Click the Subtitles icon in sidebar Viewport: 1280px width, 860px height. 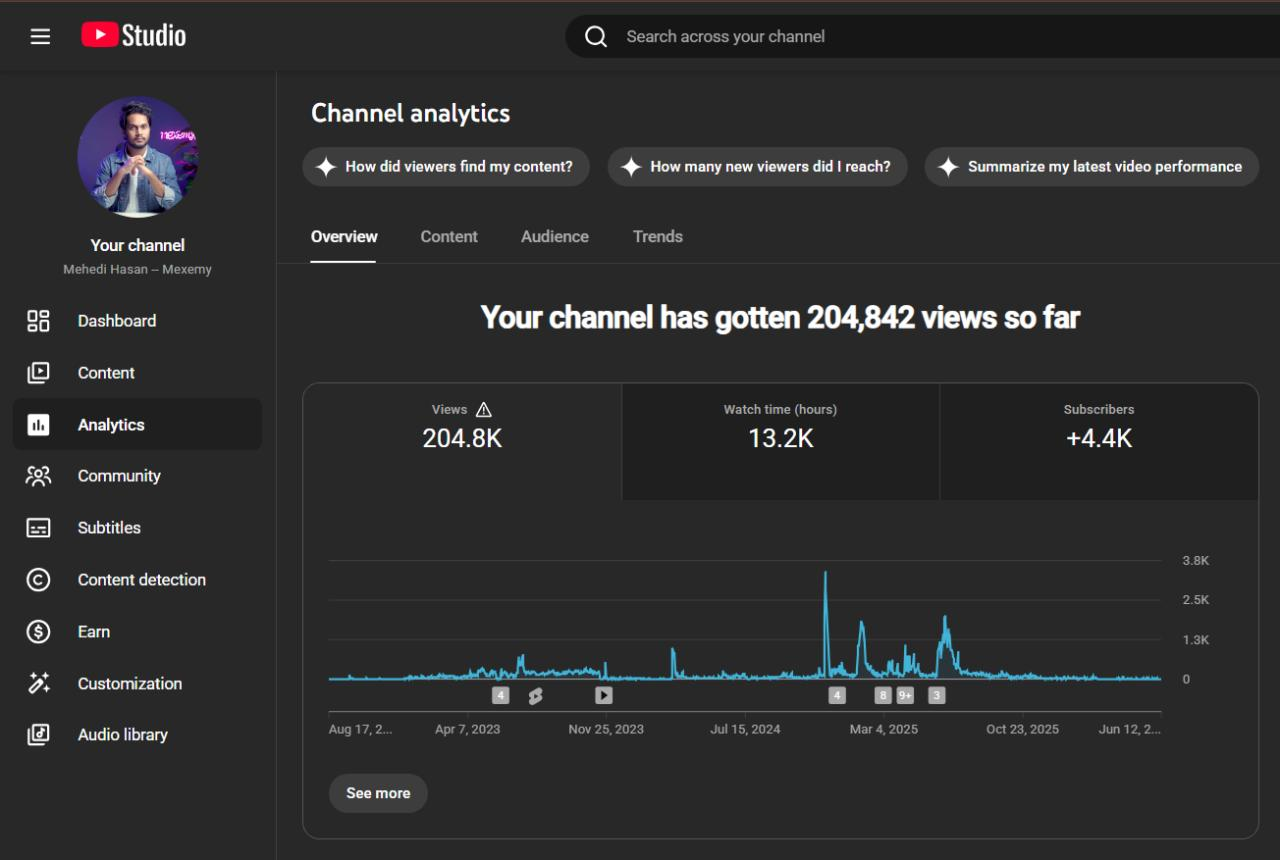point(38,528)
